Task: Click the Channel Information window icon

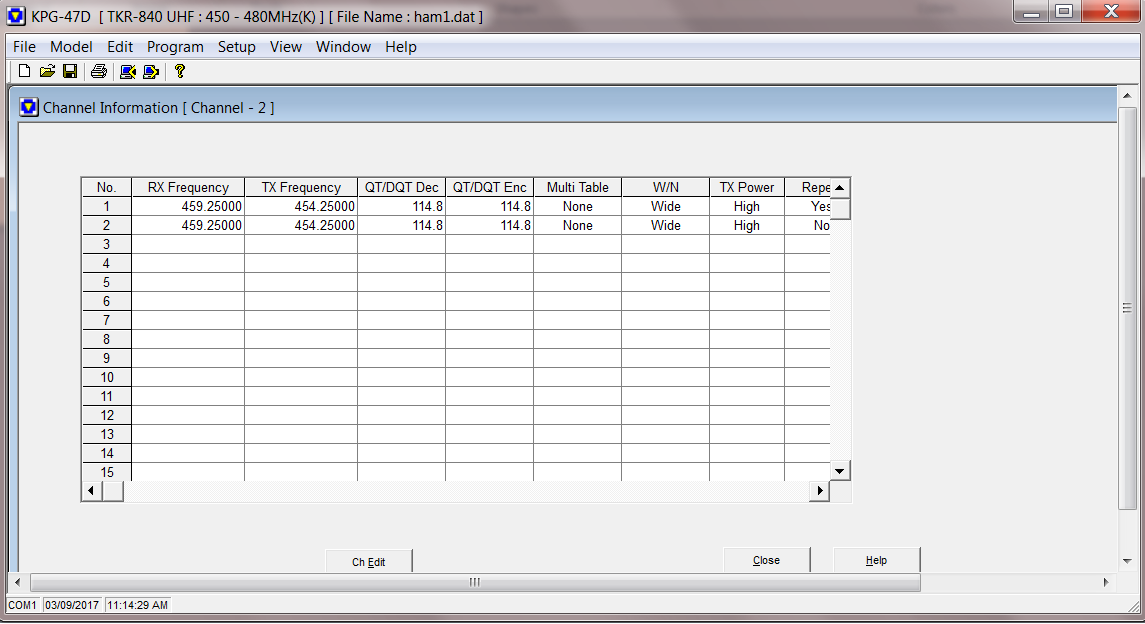Action: click(x=29, y=107)
